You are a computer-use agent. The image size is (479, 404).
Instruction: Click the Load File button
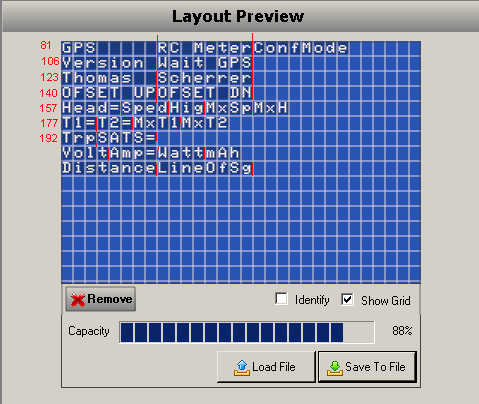pyautogui.click(x=266, y=367)
